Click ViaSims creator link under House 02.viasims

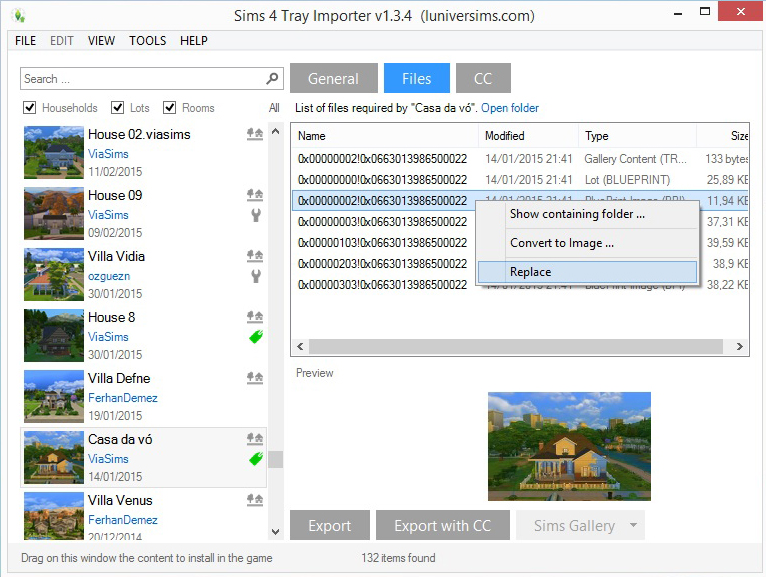(x=108, y=153)
